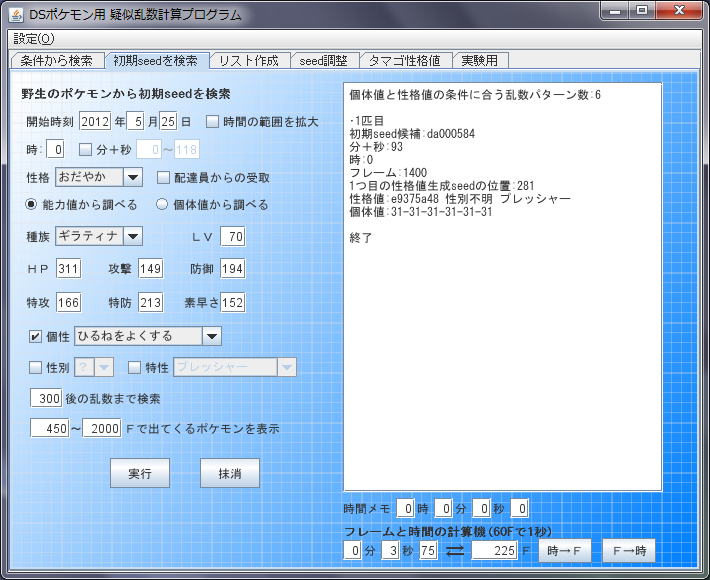710x580 pixels.
Task: Focus the 特防 field 213
Action: pos(151,302)
